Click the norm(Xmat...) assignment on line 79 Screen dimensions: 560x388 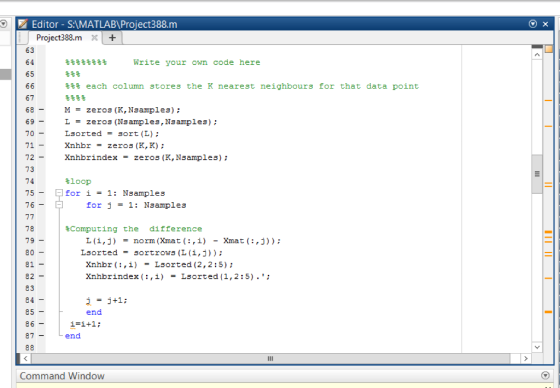(x=183, y=241)
